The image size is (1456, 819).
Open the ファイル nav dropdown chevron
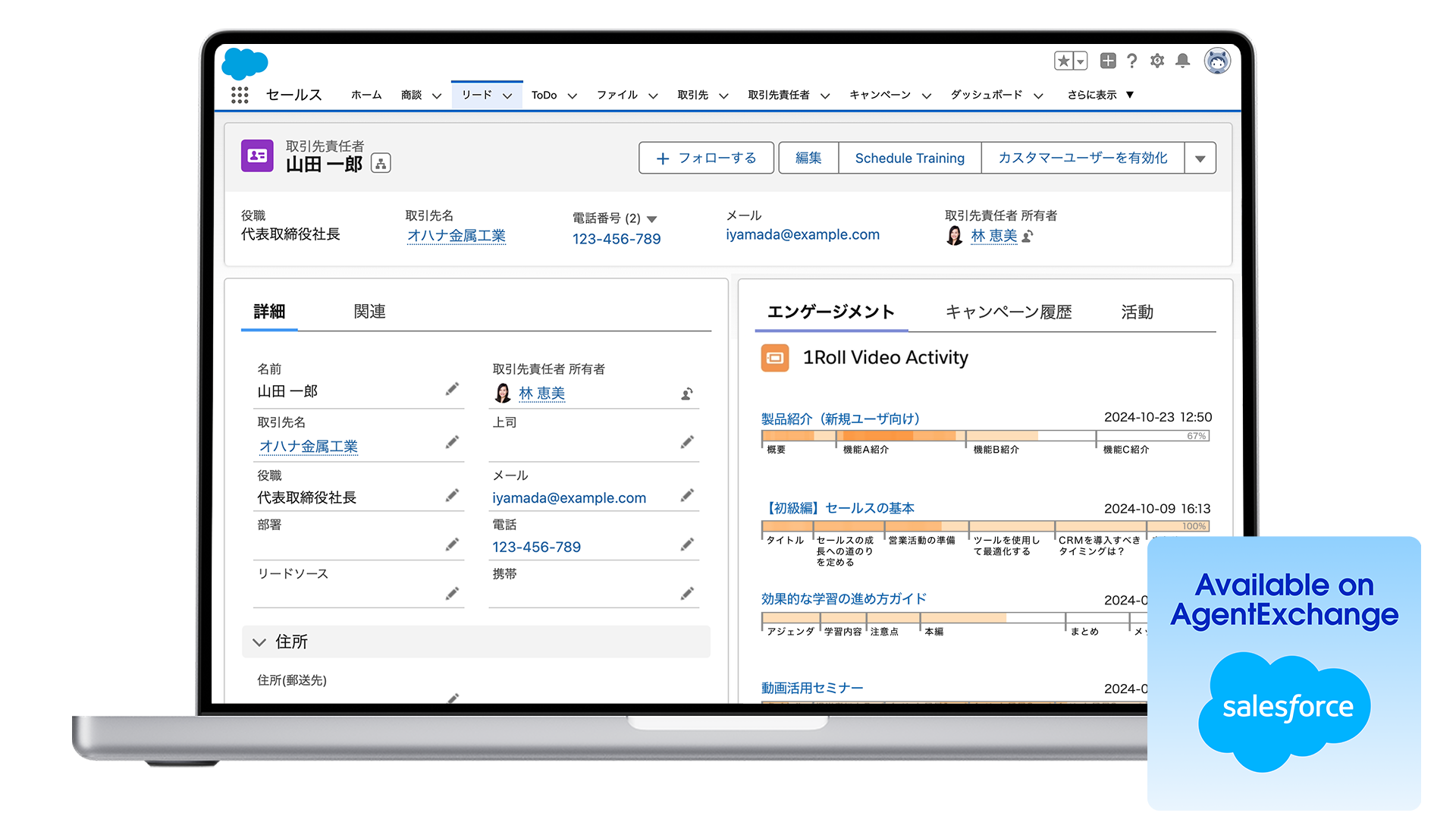pyautogui.click(x=653, y=96)
